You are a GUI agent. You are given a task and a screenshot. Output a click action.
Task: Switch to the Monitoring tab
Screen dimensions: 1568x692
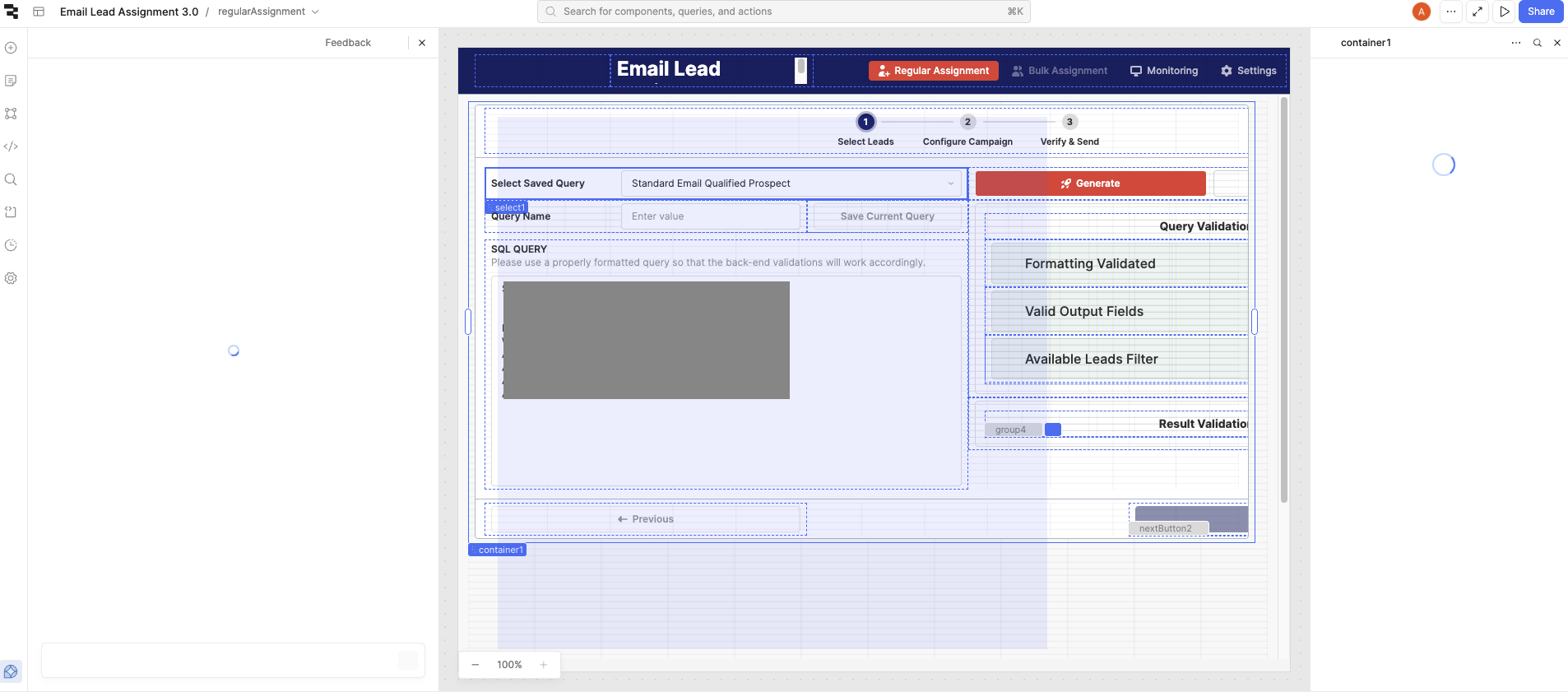point(1163,71)
